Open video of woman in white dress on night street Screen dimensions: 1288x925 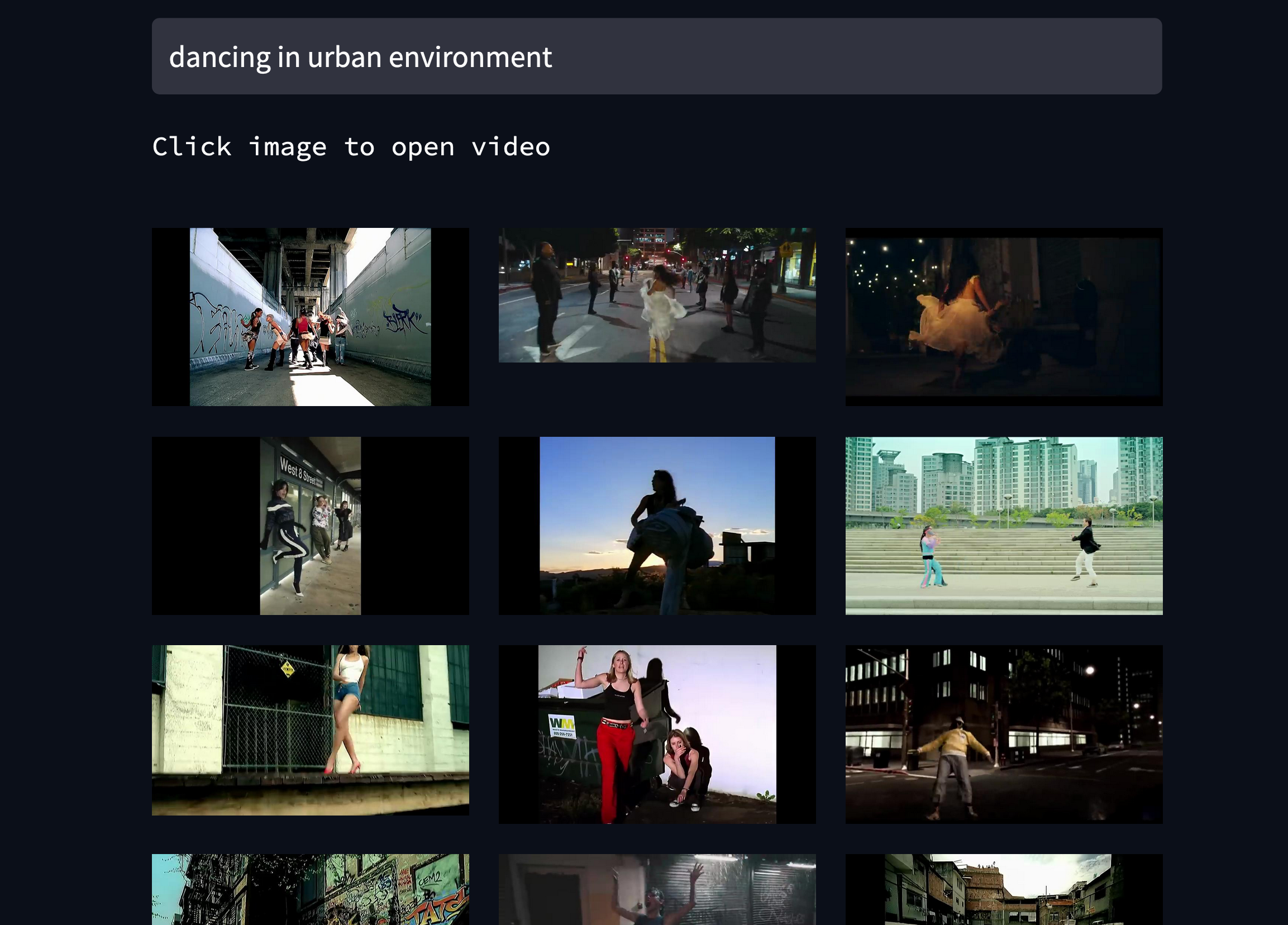pos(657,295)
